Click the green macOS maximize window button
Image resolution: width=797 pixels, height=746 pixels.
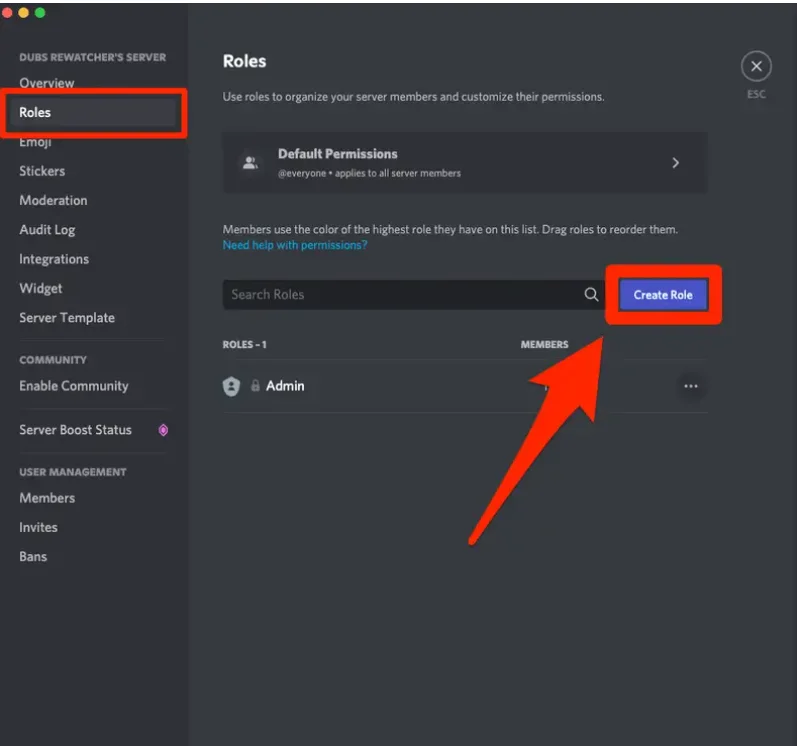coord(40,13)
